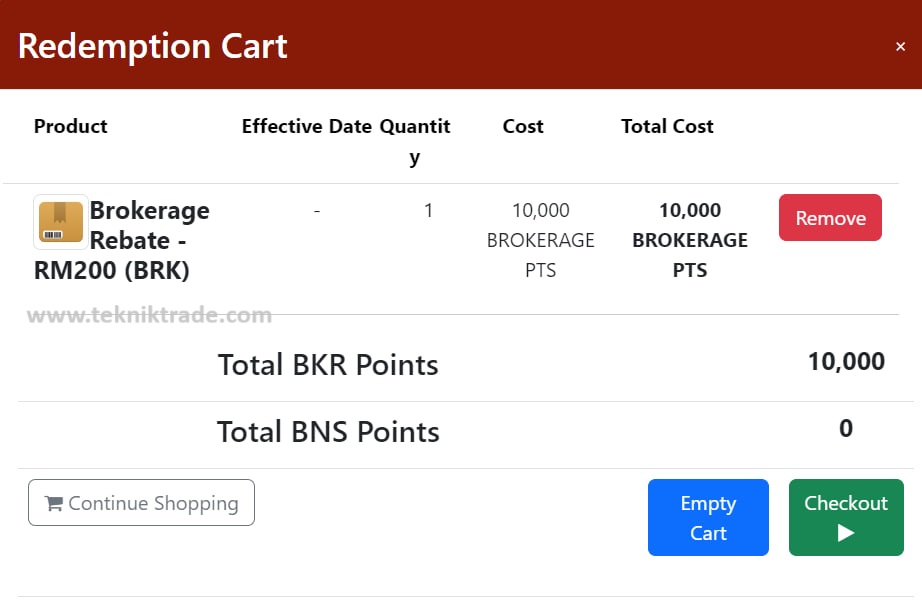The image size is (922, 615).
Task: Click the Total Cost column header
Action: coord(667,126)
